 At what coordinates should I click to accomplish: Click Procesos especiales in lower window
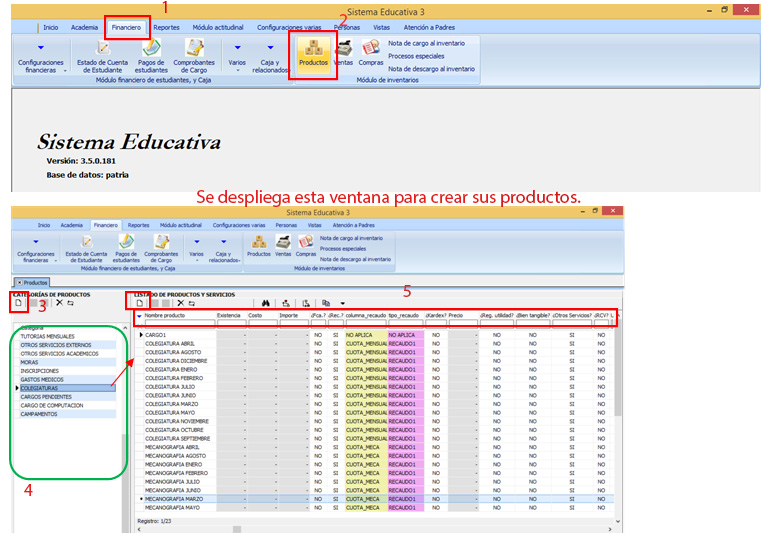[343, 248]
